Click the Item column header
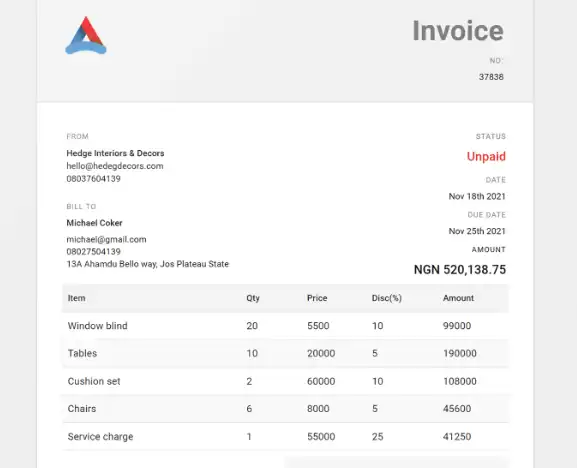The width and height of the screenshot is (577, 468). [77, 298]
